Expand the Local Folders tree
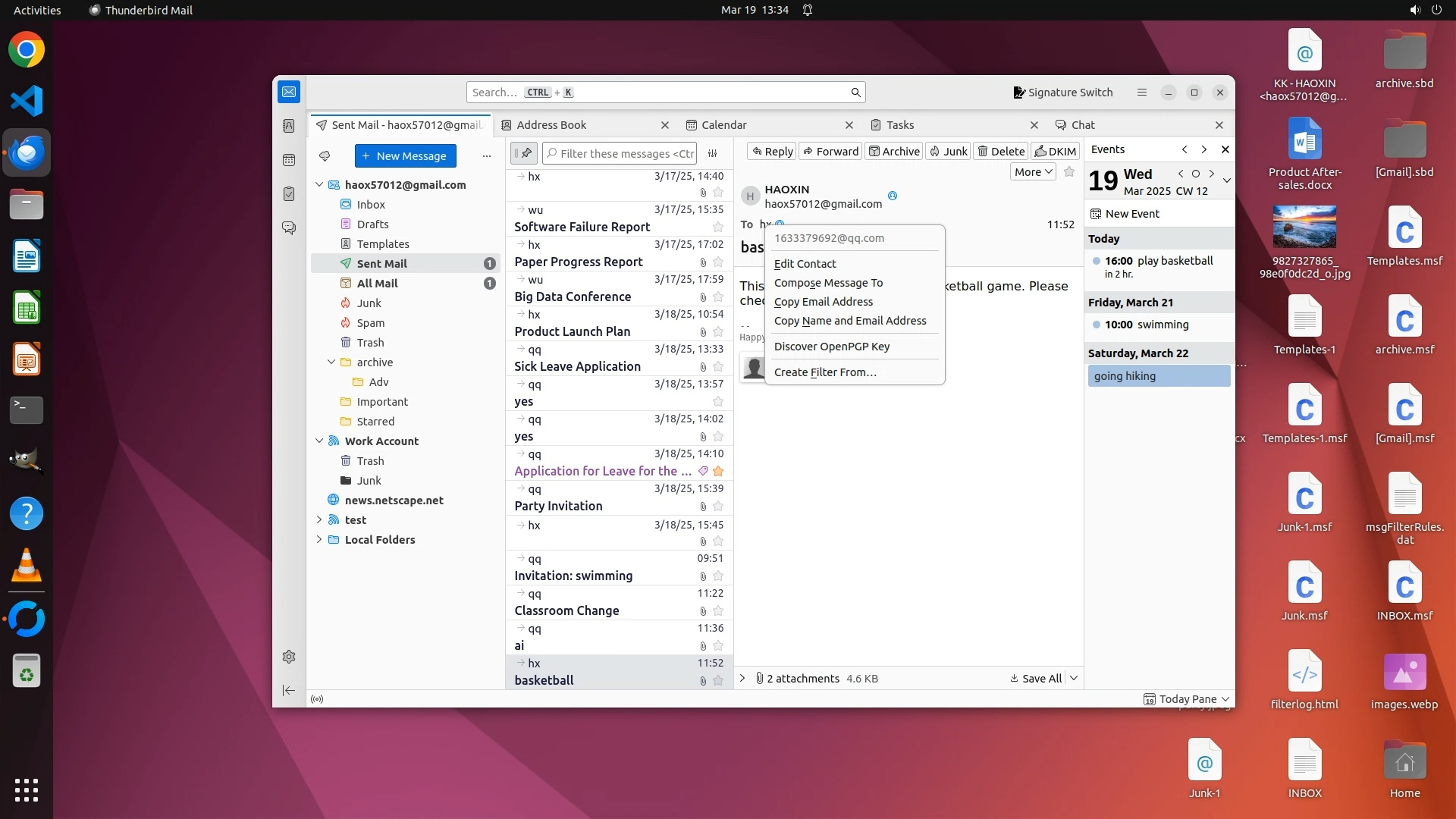This screenshot has width=1456, height=819. (319, 540)
